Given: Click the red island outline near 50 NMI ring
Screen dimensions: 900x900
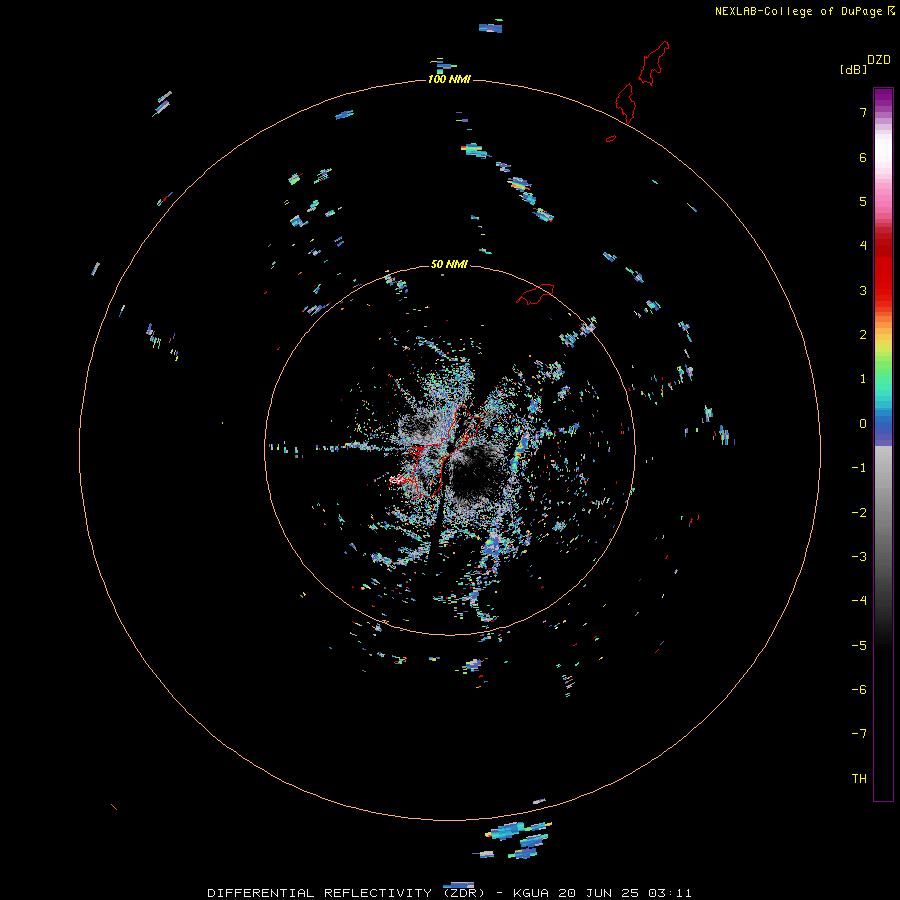Looking at the screenshot, I should (x=535, y=294).
